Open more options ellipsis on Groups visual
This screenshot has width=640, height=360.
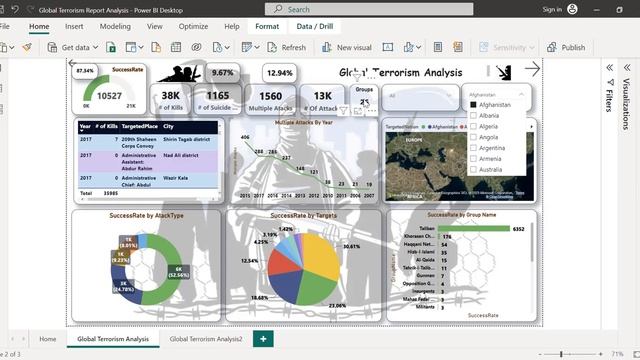point(371,110)
